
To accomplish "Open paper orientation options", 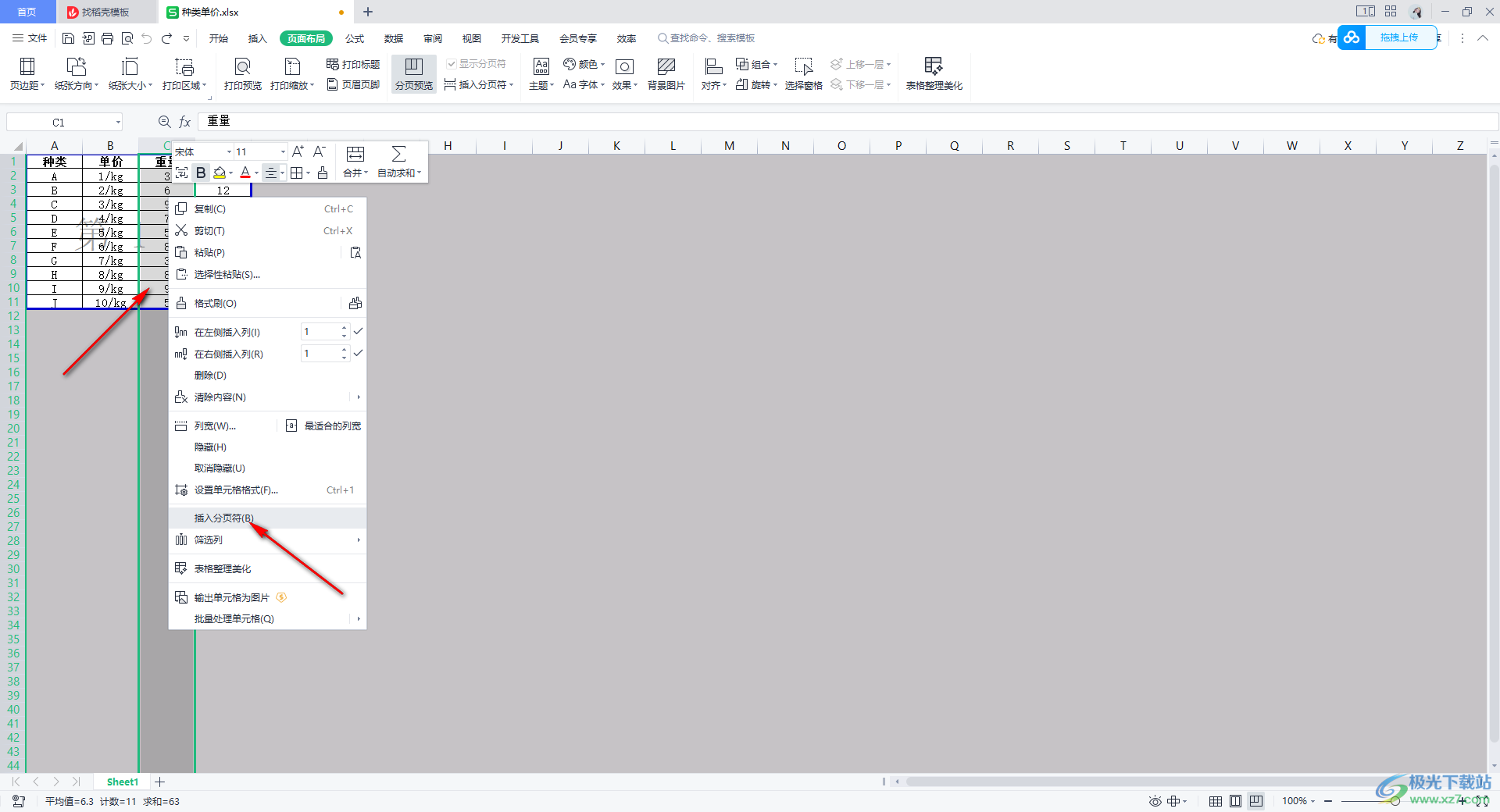I will coord(77,74).
